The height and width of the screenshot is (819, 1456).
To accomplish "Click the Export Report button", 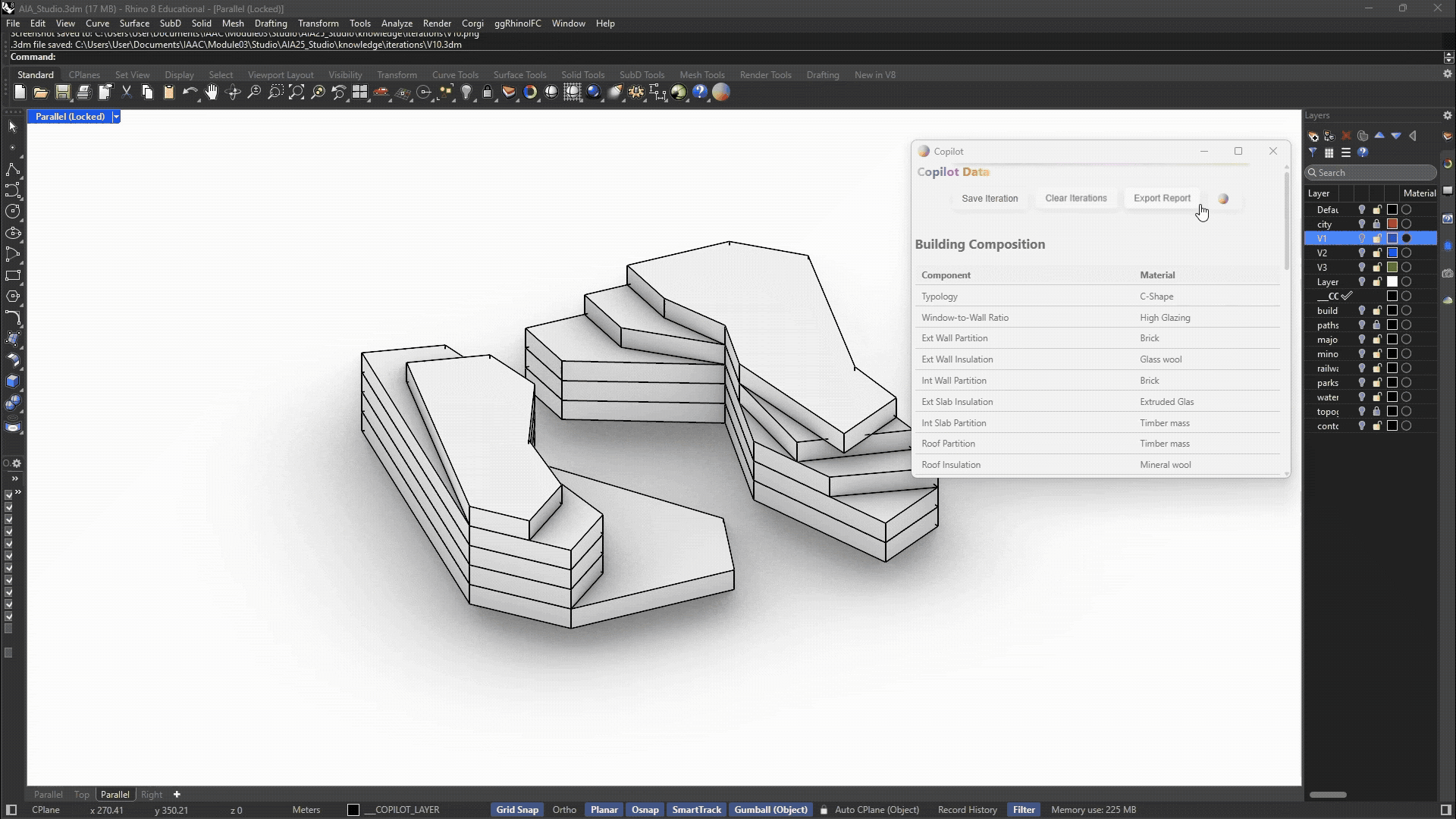I will point(1162,199).
